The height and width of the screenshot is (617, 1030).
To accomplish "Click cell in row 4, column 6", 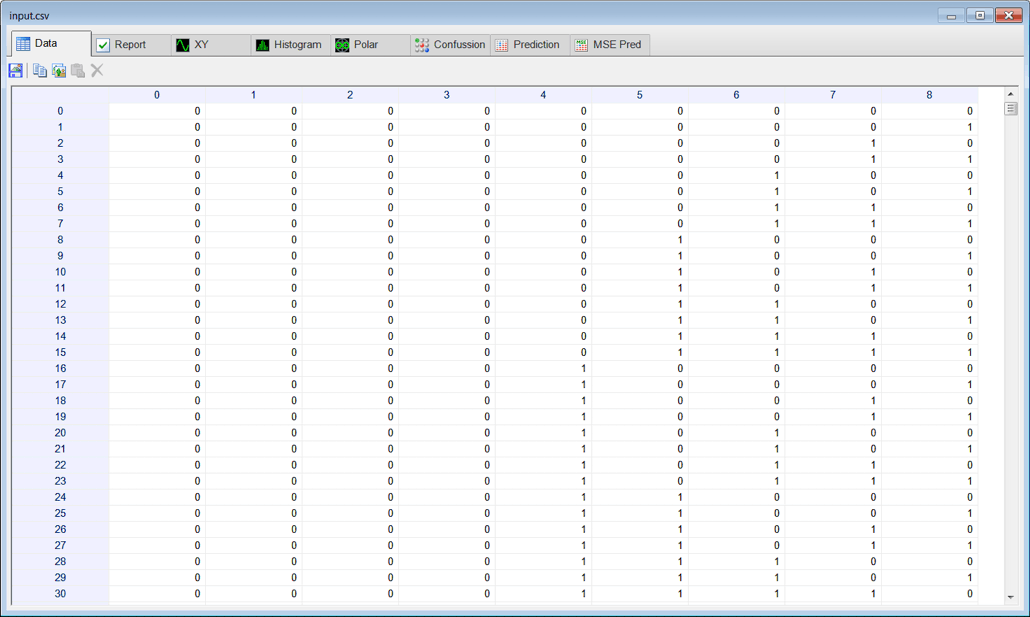I will 736,175.
